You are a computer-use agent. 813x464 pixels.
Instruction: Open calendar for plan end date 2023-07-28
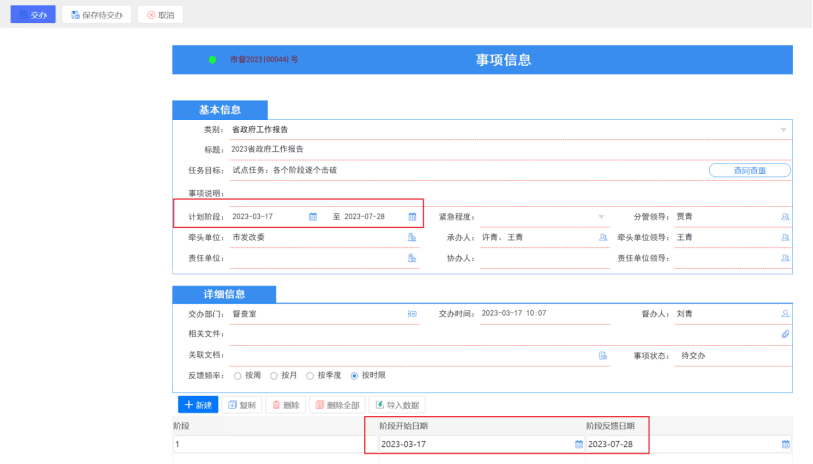[412, 217]
